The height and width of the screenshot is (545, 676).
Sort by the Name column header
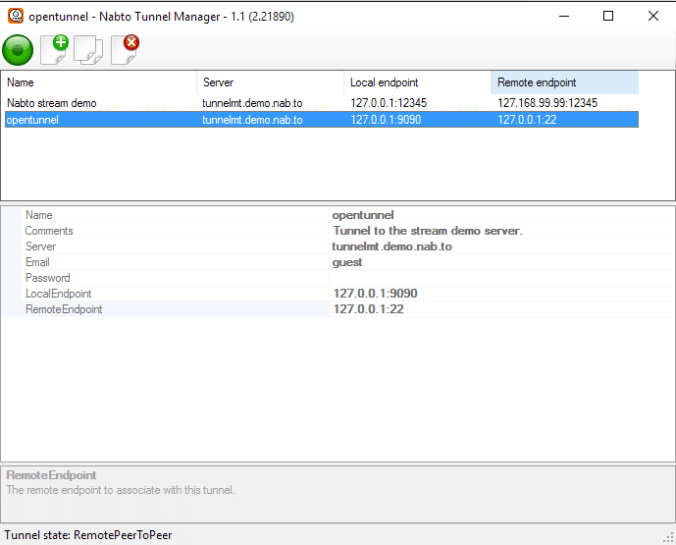[100, 82]
